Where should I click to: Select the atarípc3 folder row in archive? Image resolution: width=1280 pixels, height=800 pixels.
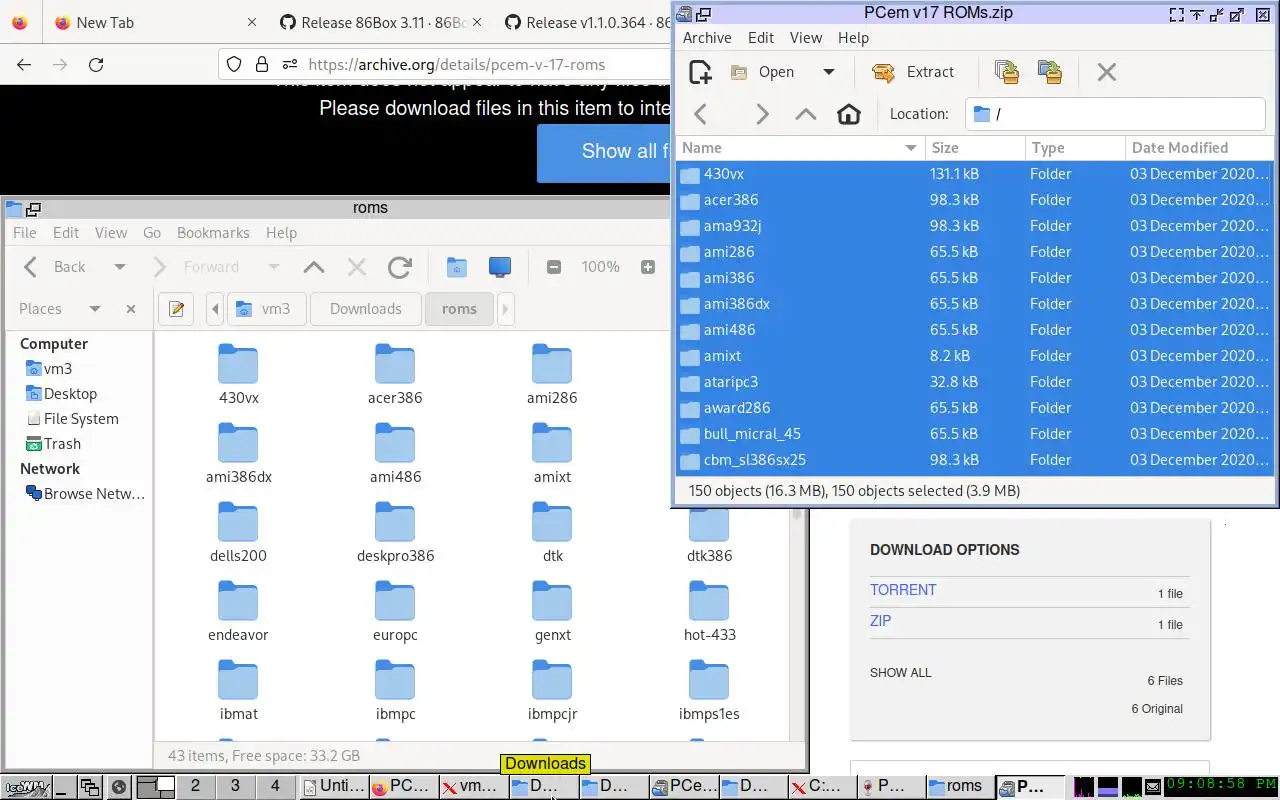coord(974,382)
